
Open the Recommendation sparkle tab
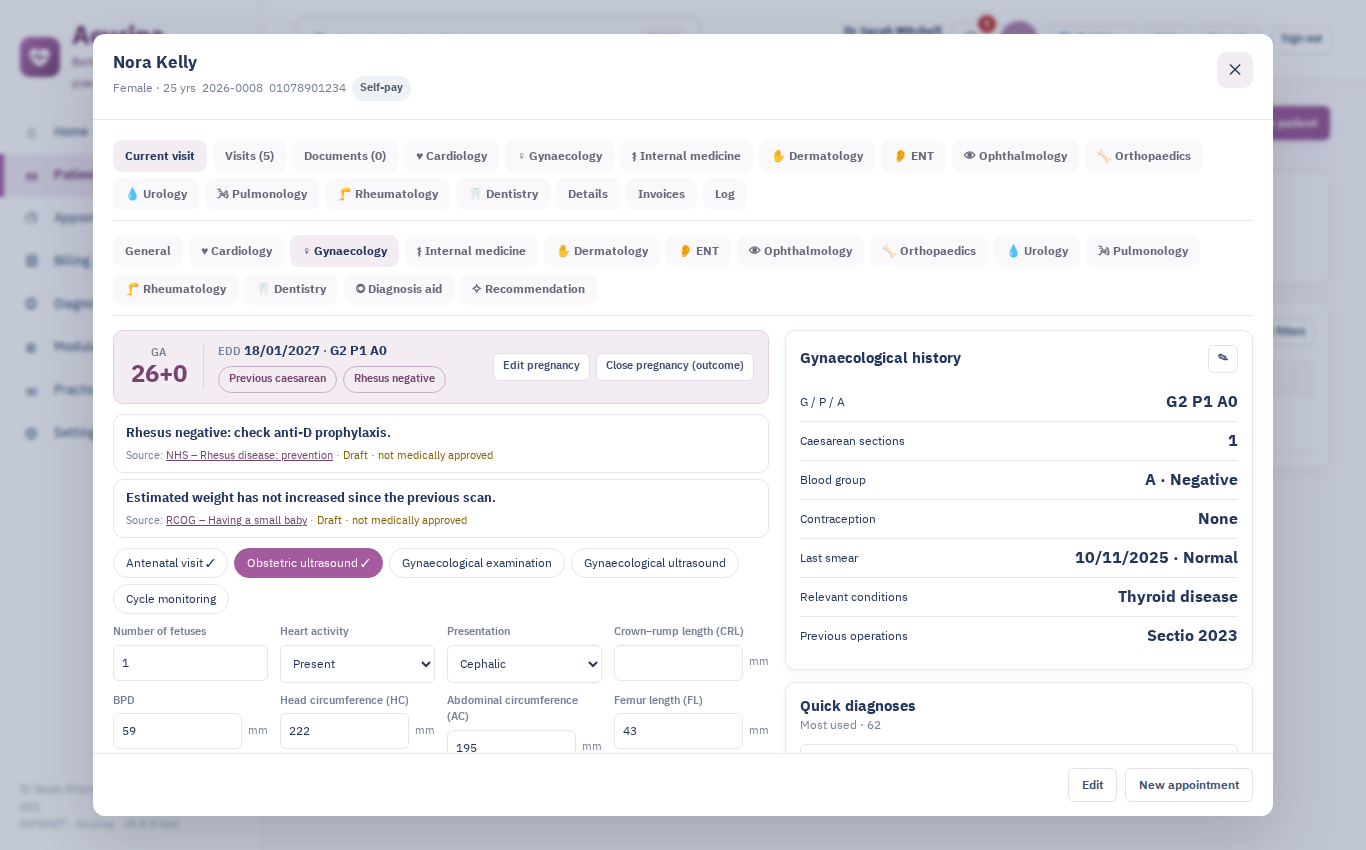point(528,289)
